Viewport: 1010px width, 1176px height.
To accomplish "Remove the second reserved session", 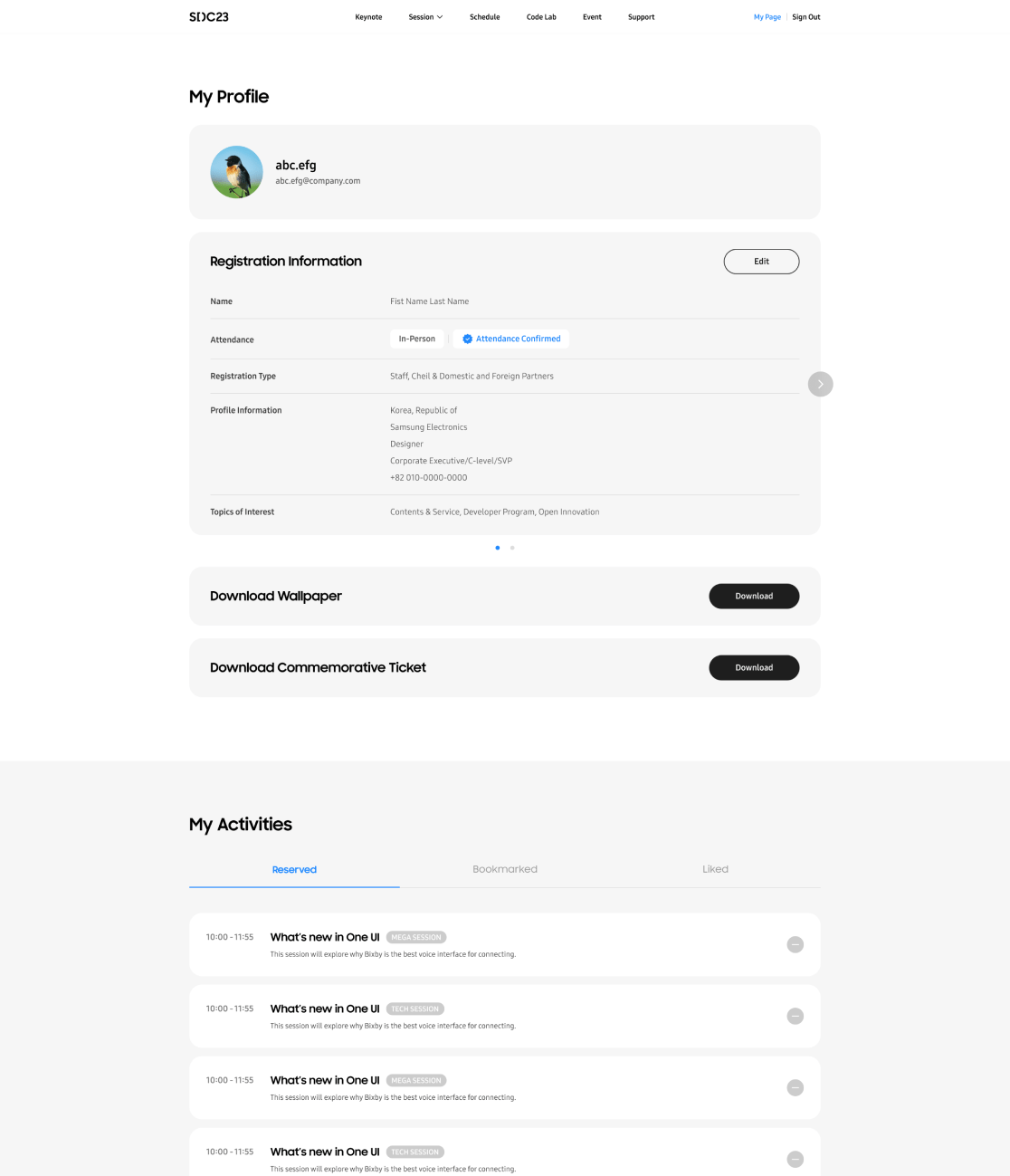I will coord(795,1016).
